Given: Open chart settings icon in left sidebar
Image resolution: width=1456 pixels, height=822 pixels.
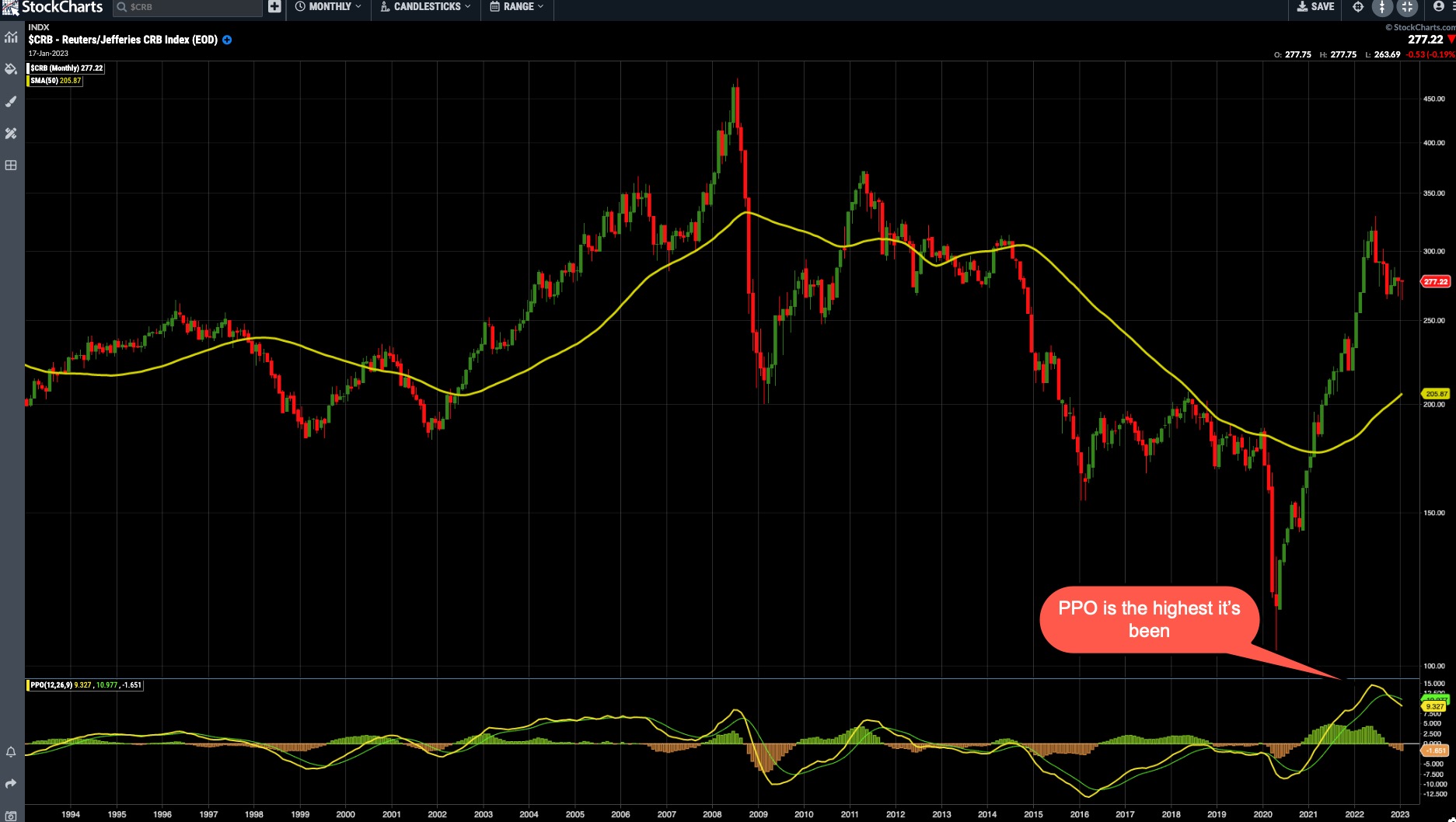Looking at the screenshot, I should (11, 37).
